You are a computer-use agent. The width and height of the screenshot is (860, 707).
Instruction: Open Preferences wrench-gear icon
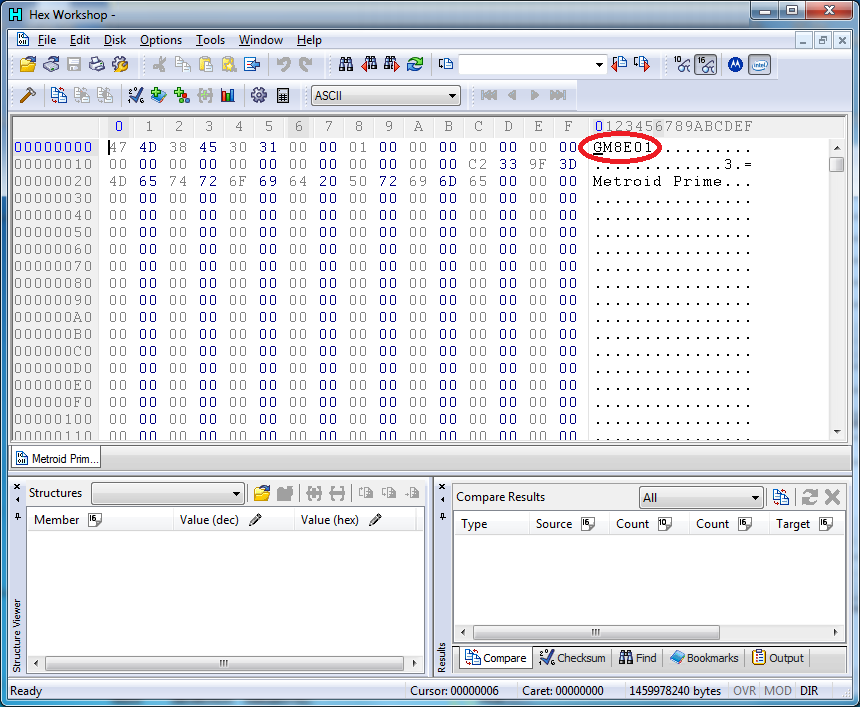pos(120,64)
